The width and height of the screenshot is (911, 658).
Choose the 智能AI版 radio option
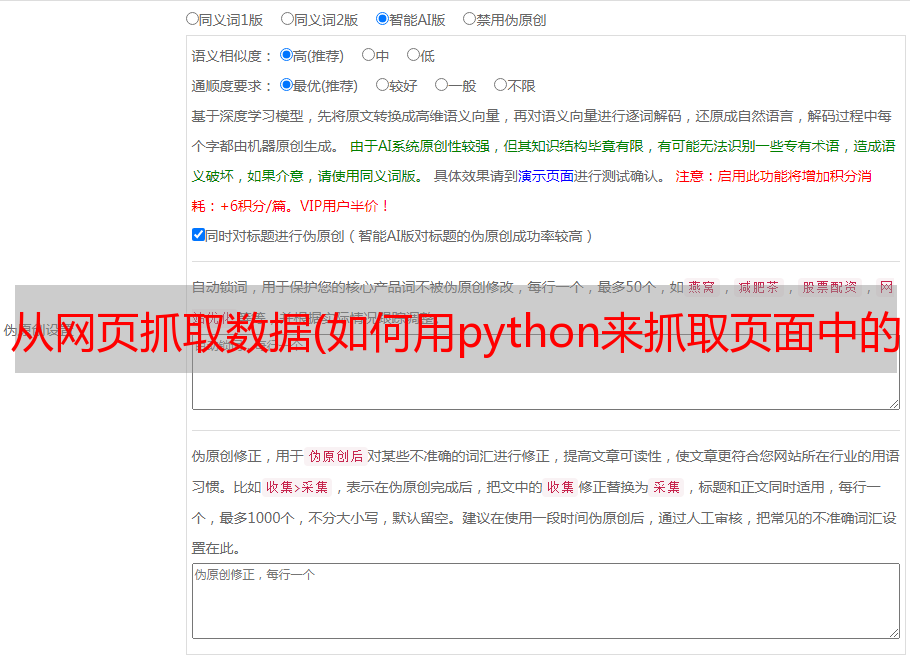pos(382,19)
